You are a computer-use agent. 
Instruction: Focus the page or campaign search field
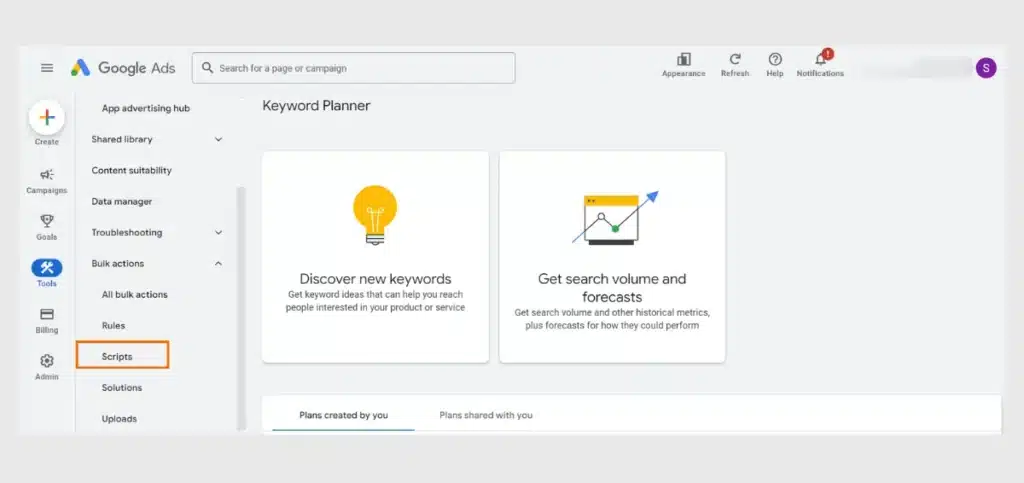tap(353, 68)
